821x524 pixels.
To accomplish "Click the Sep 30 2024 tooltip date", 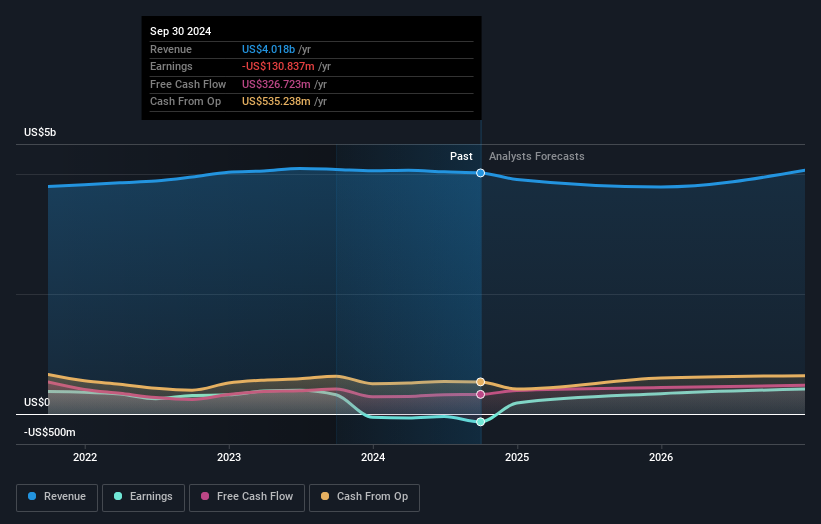I will (181, 31).
